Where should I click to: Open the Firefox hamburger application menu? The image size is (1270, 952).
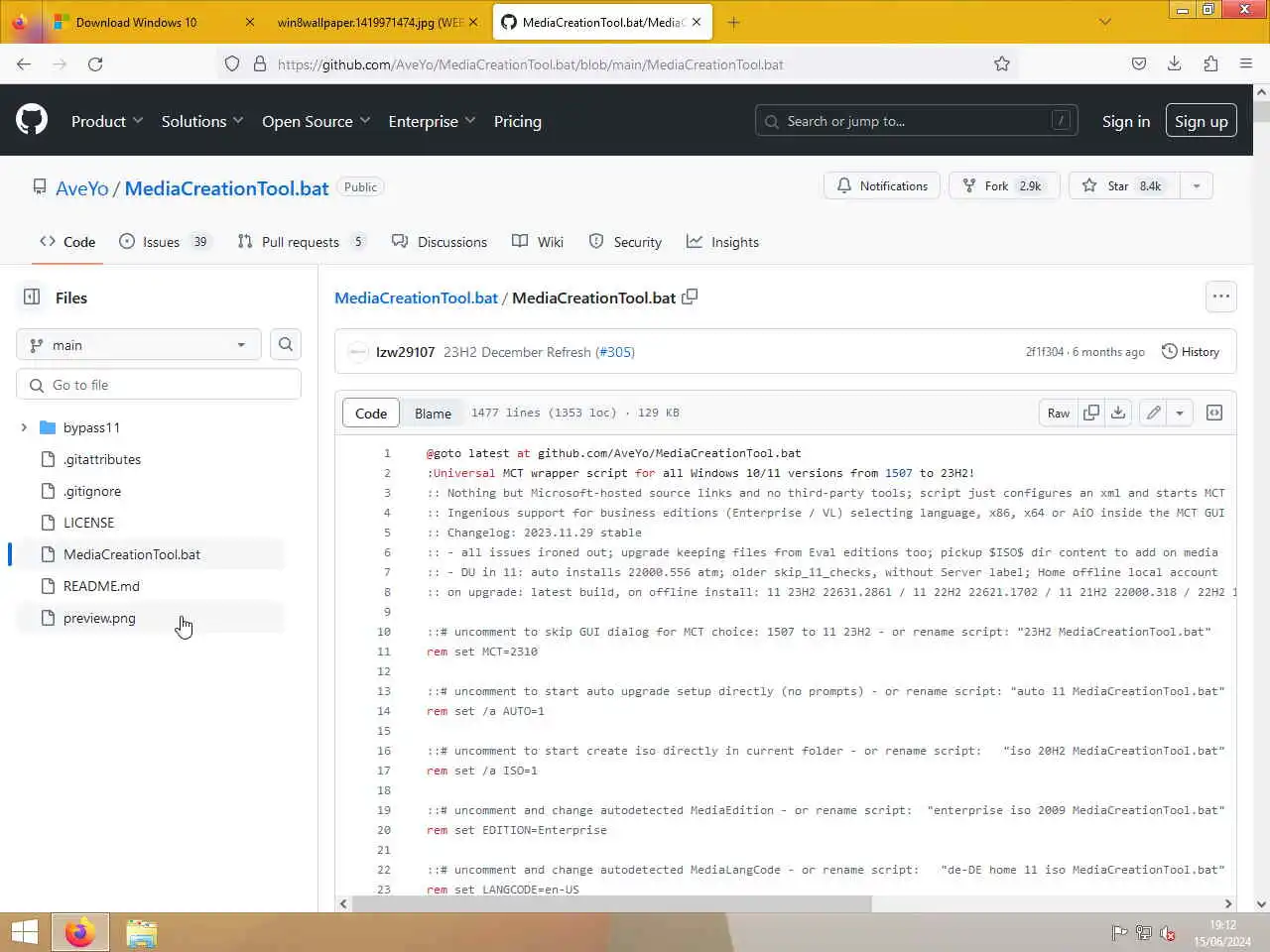point(1246,64)
